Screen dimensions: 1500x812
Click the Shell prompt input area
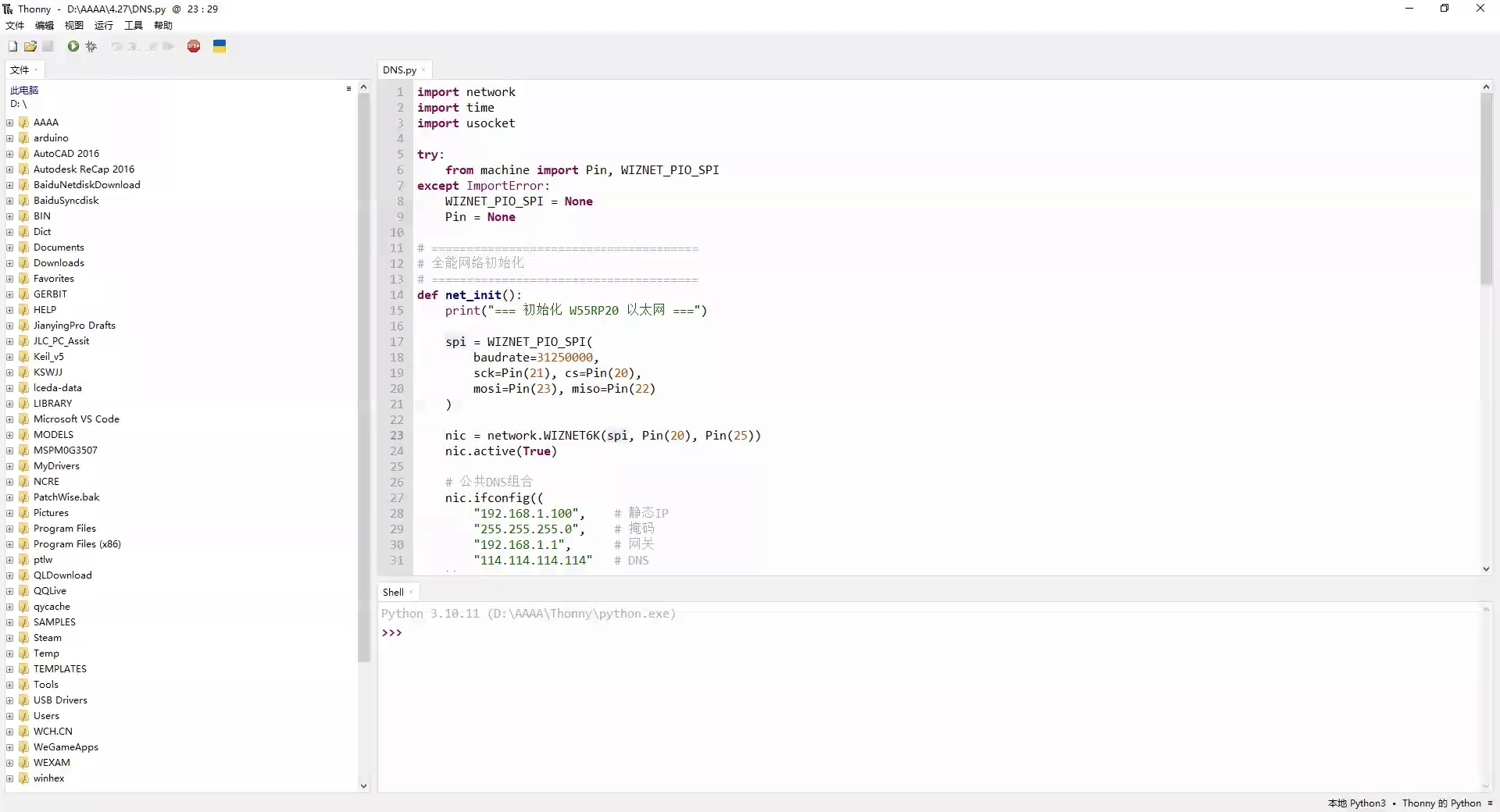point(937,633)
